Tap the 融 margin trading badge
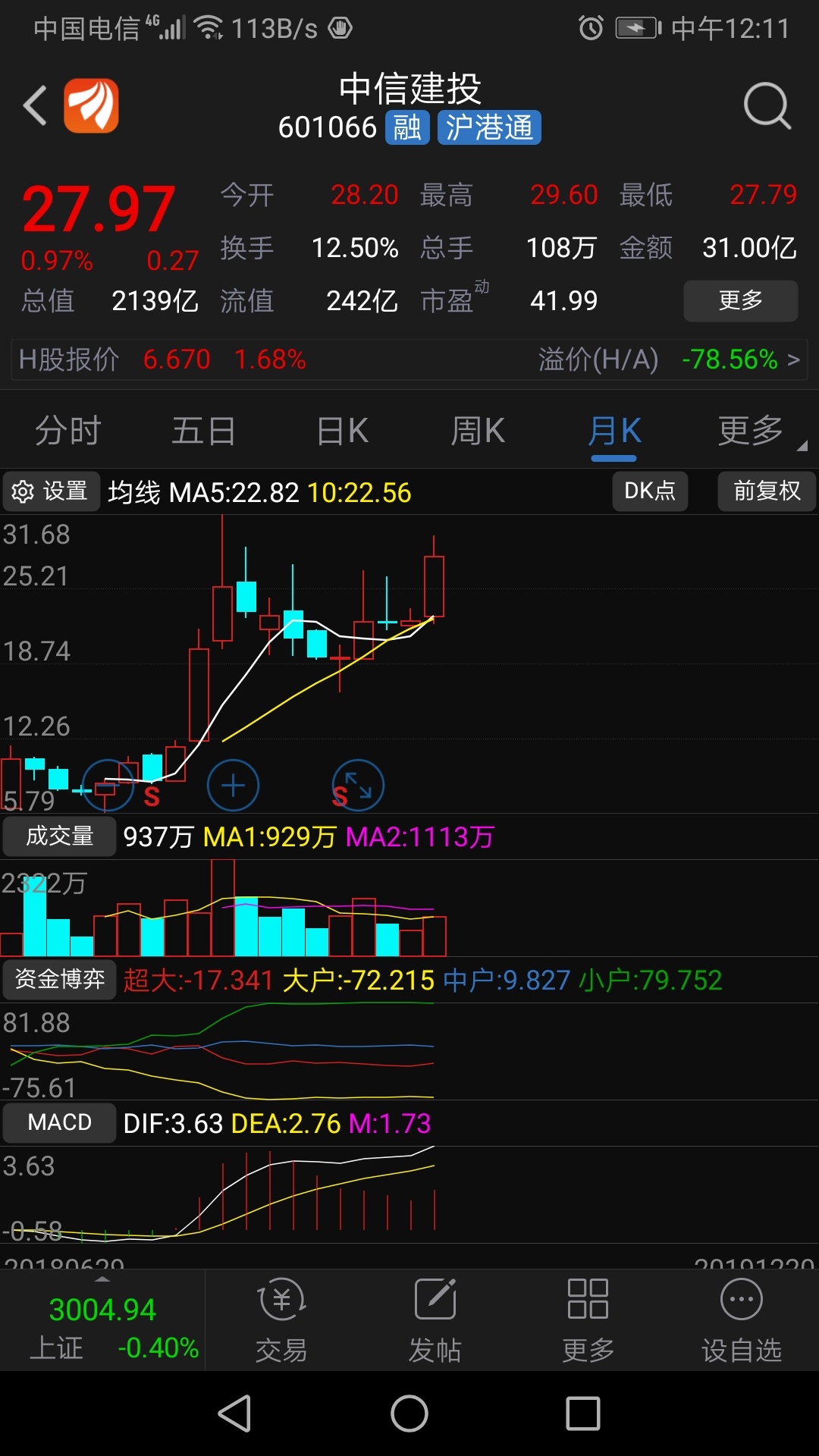The height and width of the screenshot is (1456, 819). point(407,127)
